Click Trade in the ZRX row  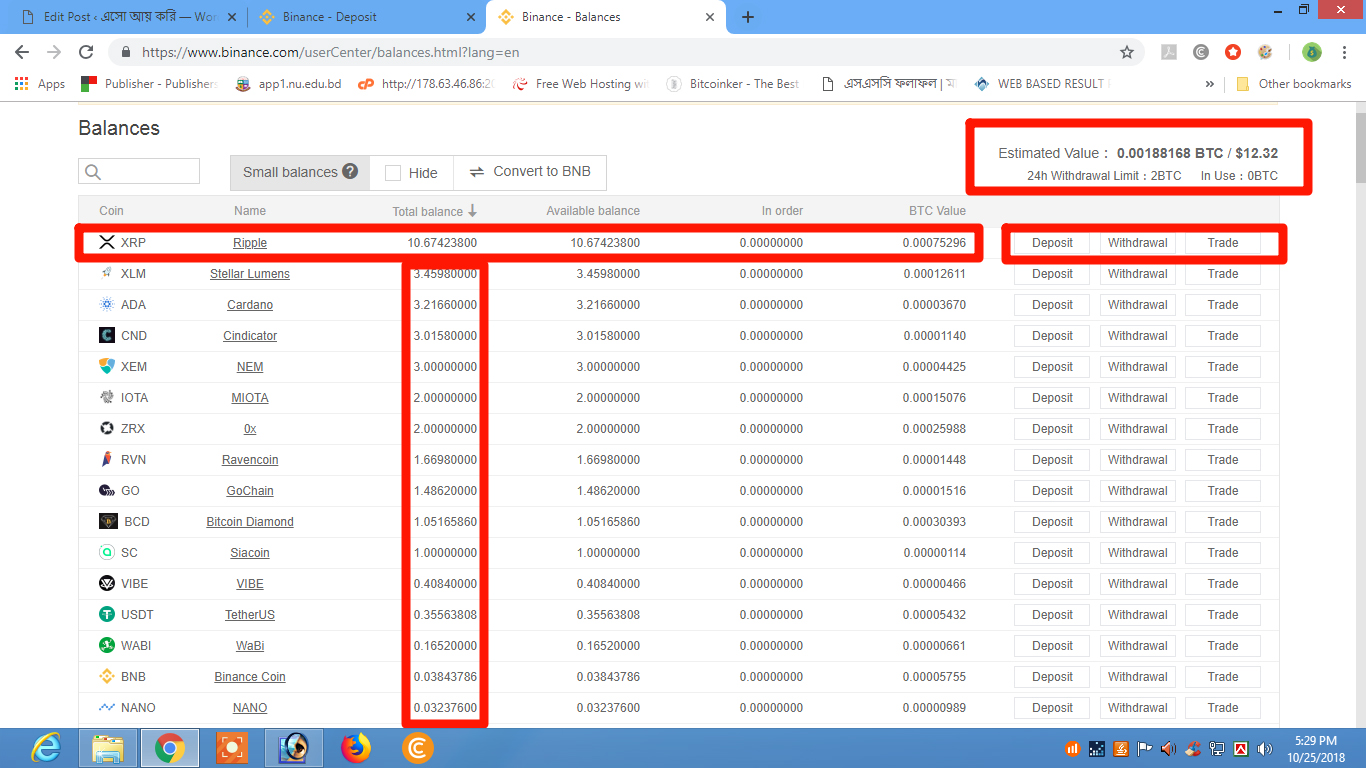coord(1222,429)
